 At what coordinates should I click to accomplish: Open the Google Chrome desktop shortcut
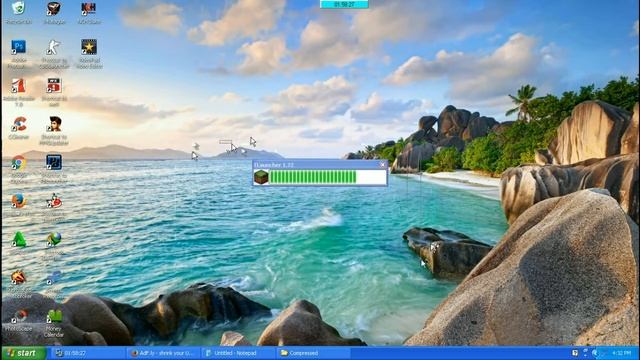click(x=18, y=163)
